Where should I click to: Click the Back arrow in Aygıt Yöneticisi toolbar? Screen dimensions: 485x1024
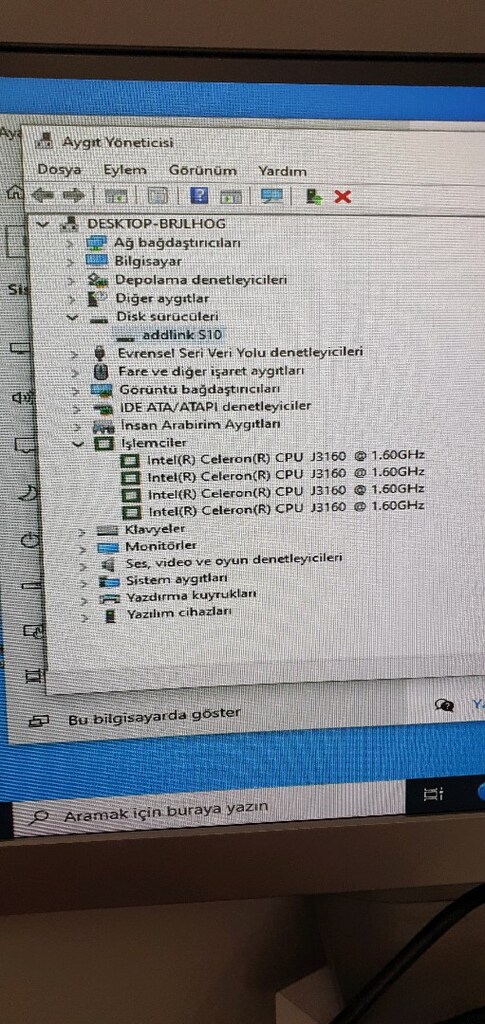(x=43, y=195)
